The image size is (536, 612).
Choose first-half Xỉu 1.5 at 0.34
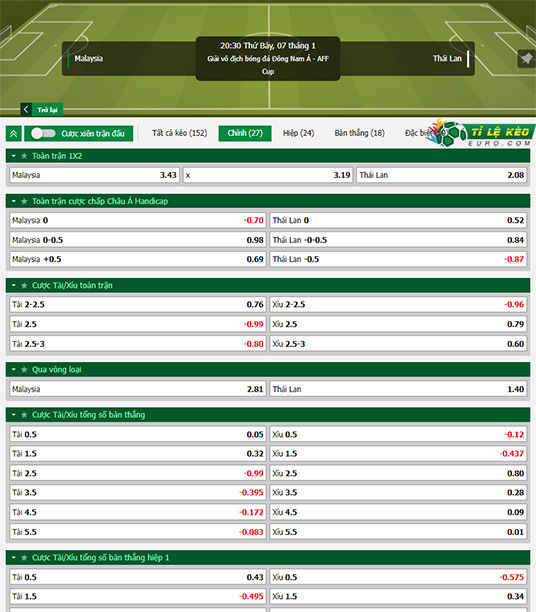tap(398, 596)
